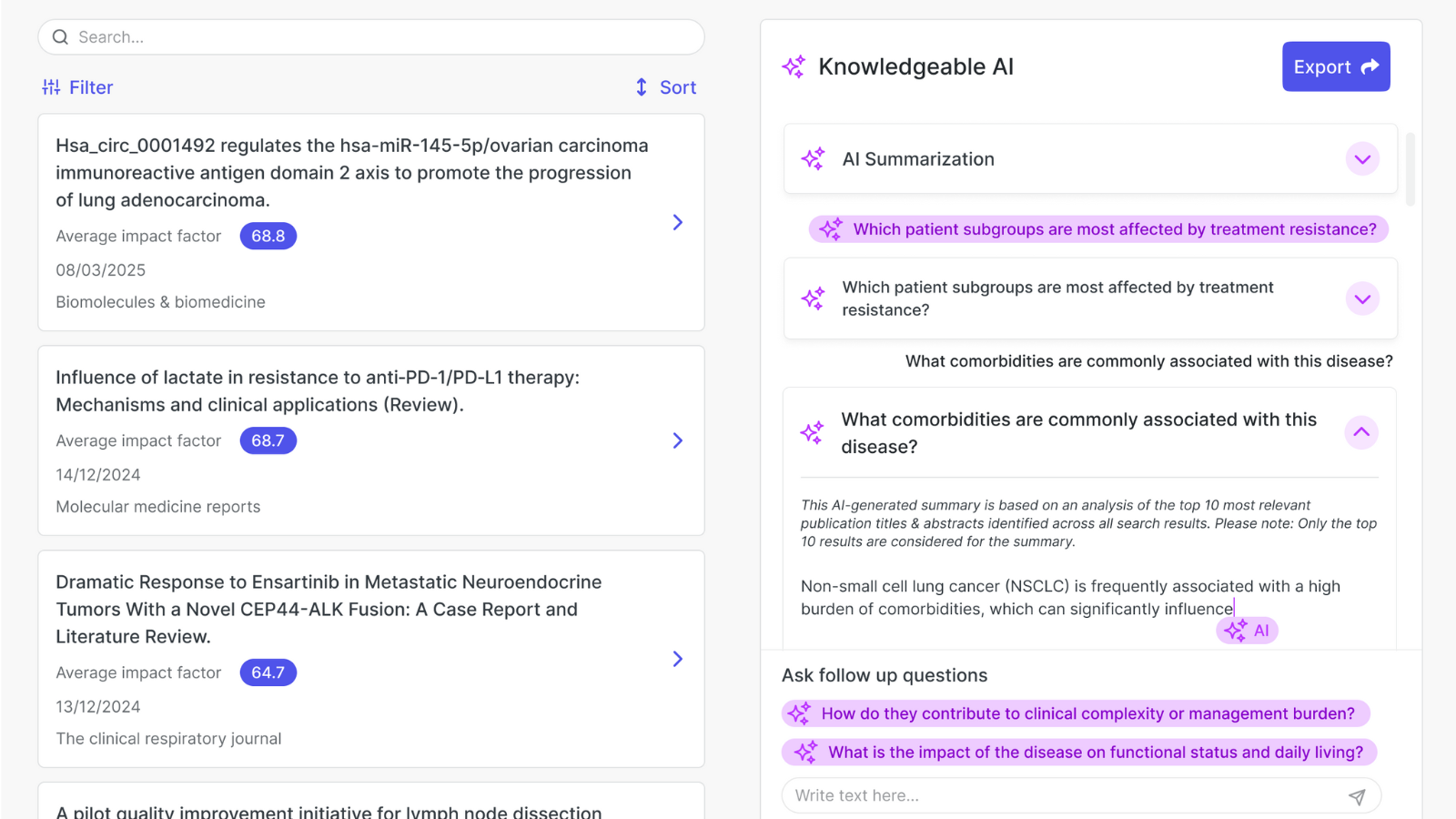Ask how they contribute to clinical complexity
Viewport: 1456px width, 819px height.
[x=1076, y=713]
